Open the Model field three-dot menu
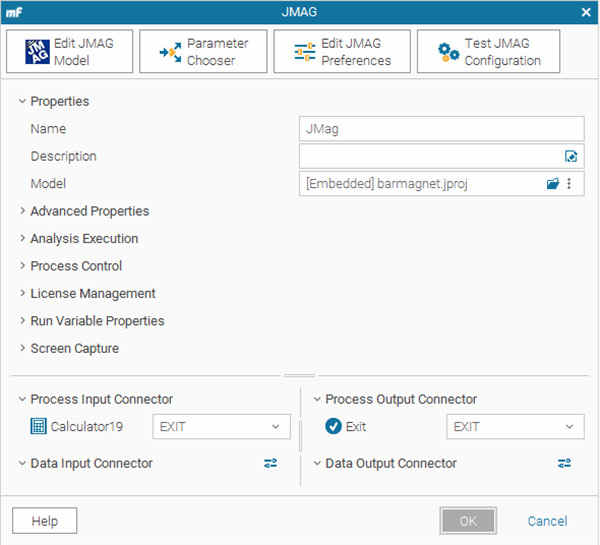Image resolution: width=600 pixels, height=545 pixels. 569,184
